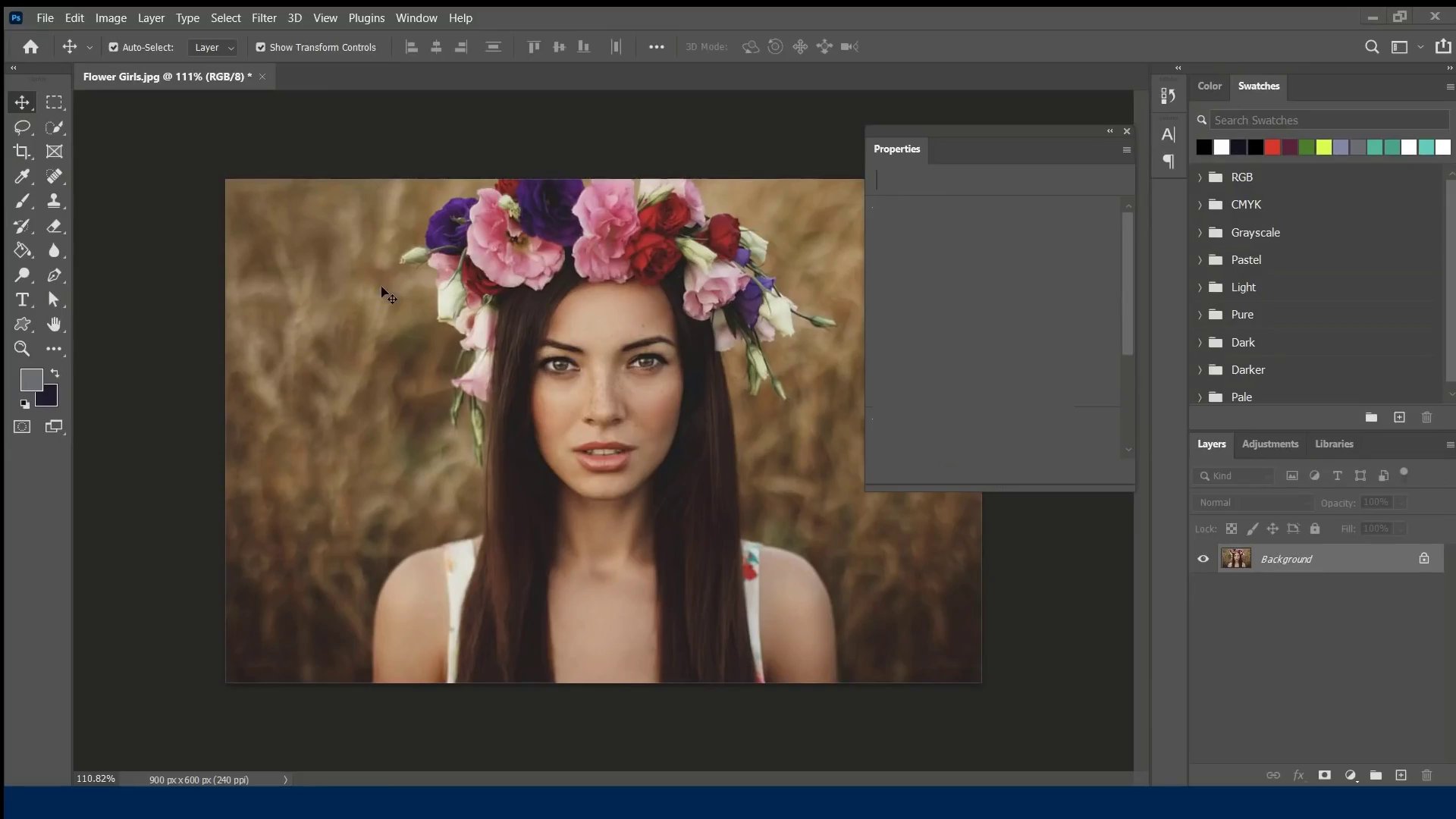Image resolution: width=1456 pixels, height=819 pixels.
Task: Uncheck Show Transform Controls
Action: (x=261, y=47)
